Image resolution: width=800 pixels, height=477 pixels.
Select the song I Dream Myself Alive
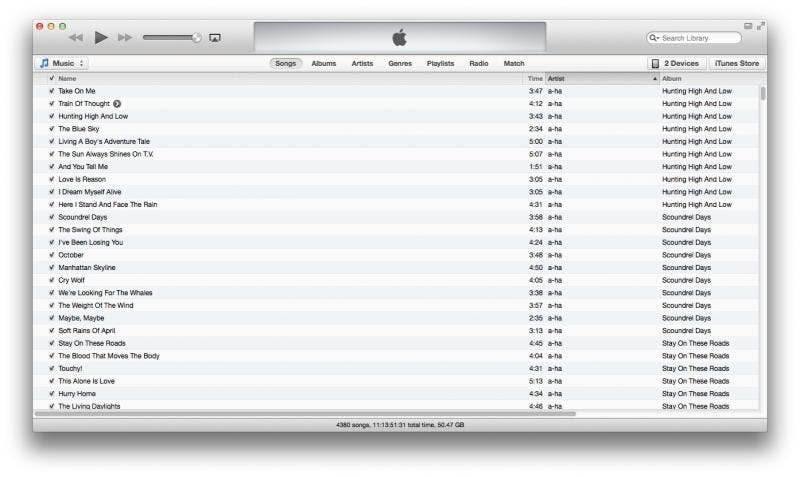click(89, 192)
